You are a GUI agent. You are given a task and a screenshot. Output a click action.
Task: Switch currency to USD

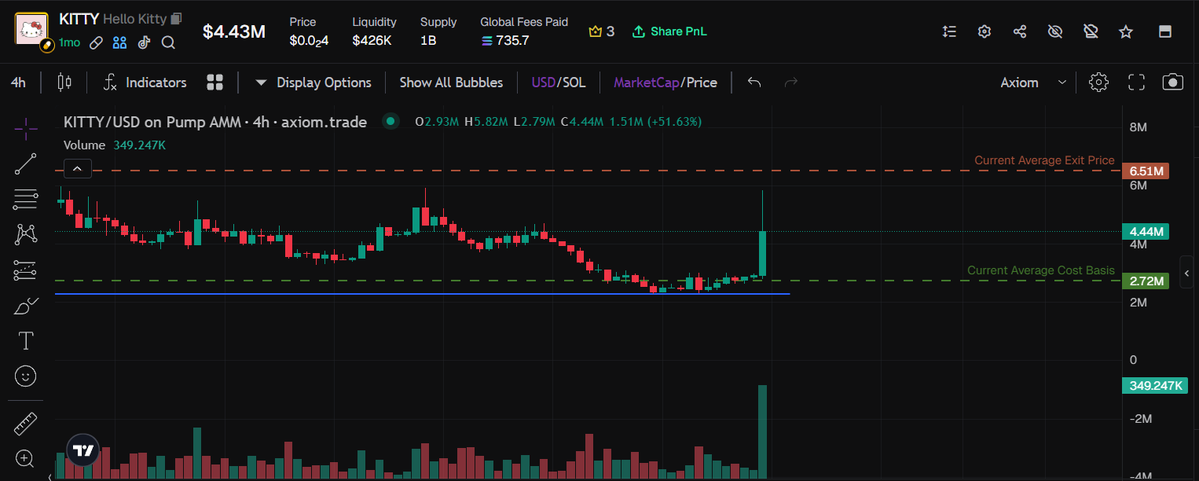pos(543,83)
